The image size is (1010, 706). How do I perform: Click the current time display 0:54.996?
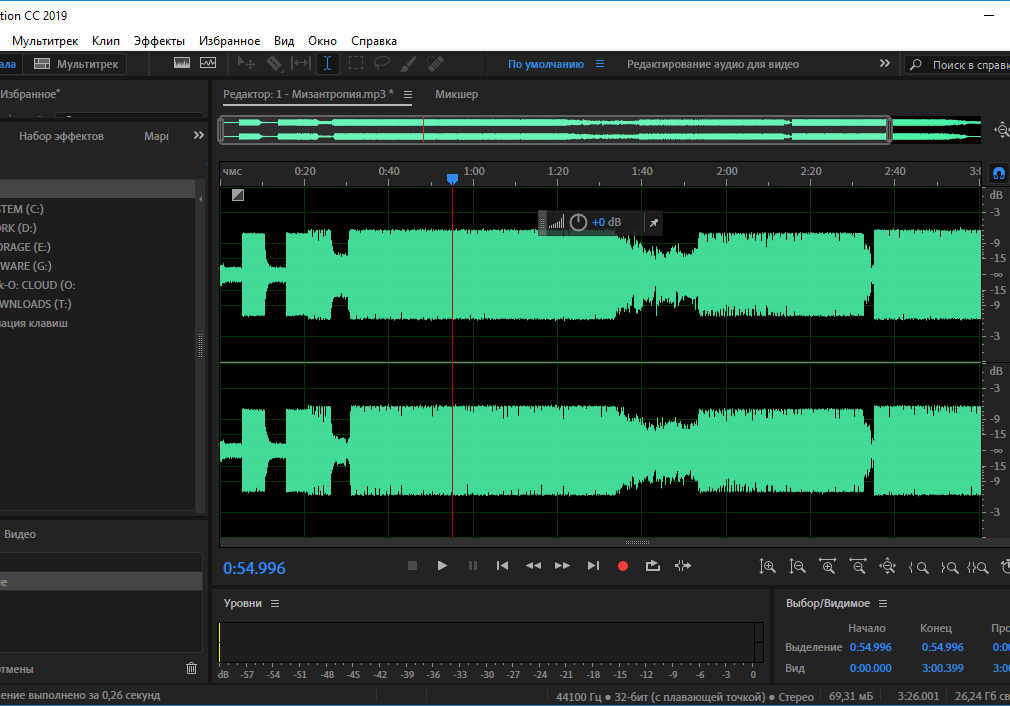[x=254, y=568]
